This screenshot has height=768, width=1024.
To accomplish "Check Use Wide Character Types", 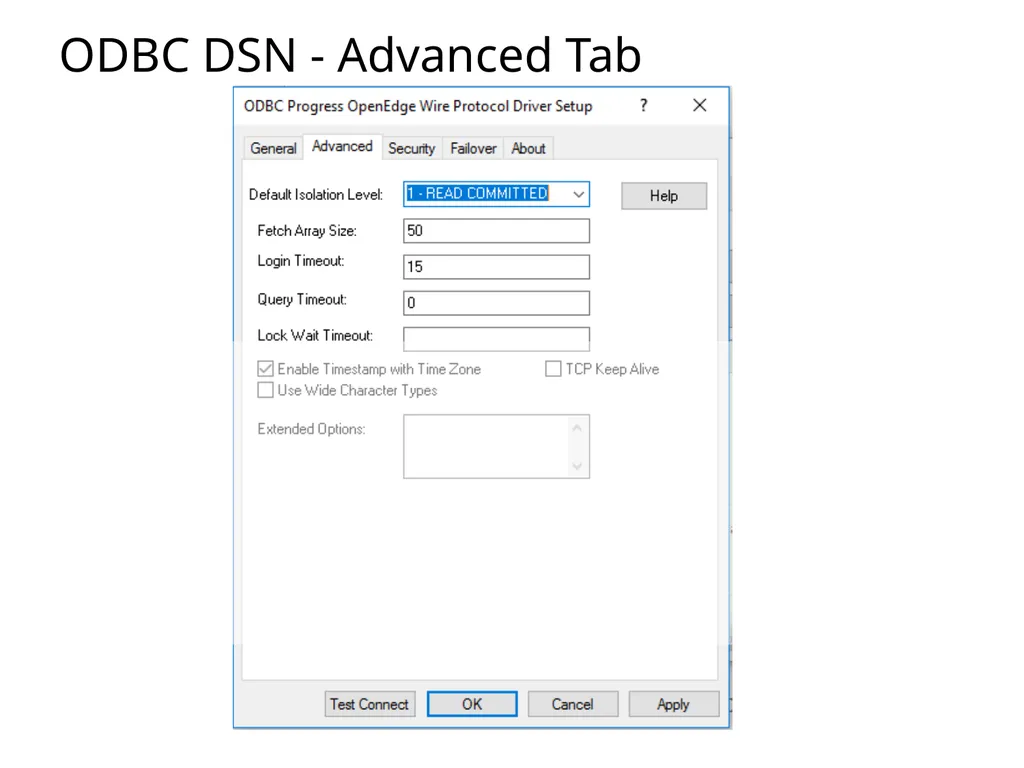I will [x=265, y=390].
